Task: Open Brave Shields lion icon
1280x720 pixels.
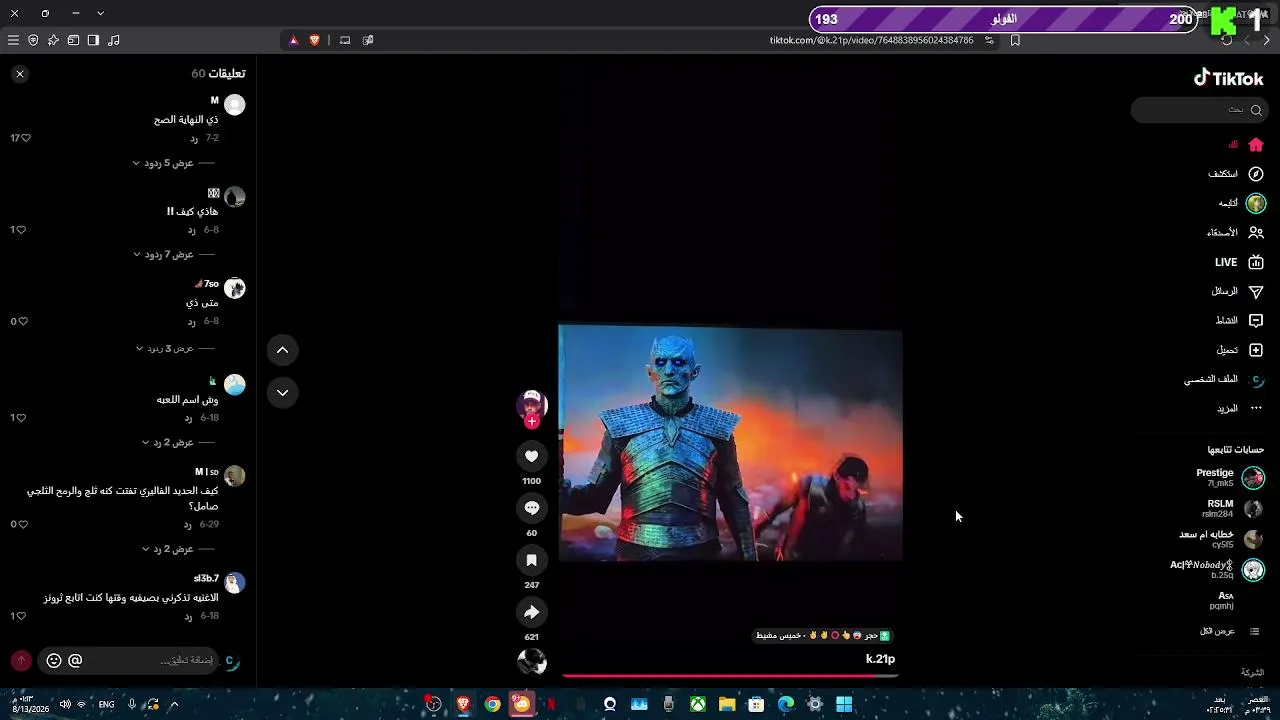Action: (x=315, y=40)
